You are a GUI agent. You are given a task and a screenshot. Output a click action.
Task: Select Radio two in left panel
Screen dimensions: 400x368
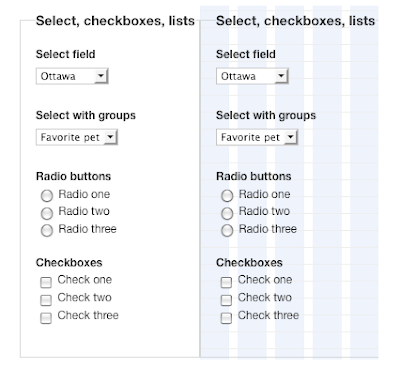[47, 213]
